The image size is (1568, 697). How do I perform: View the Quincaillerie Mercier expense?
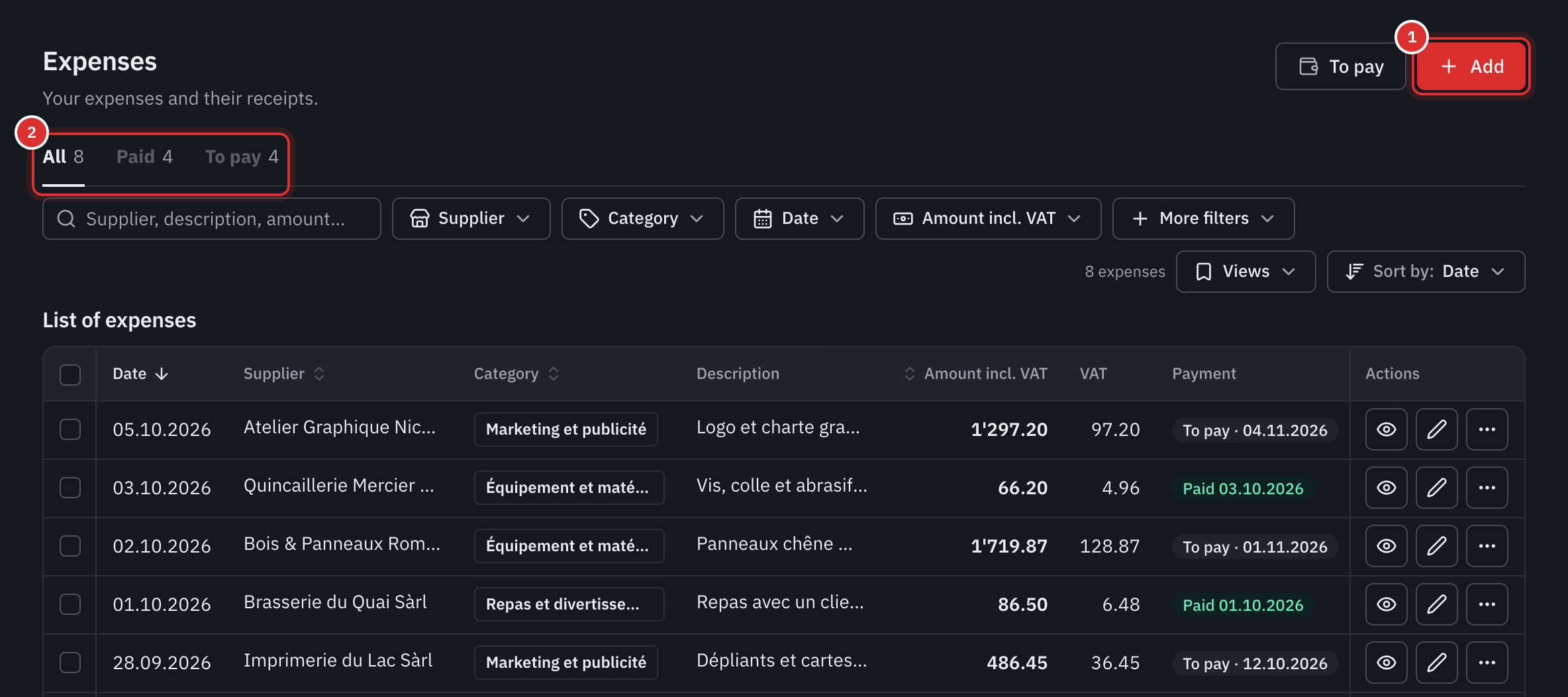[x=1386, y=488]
